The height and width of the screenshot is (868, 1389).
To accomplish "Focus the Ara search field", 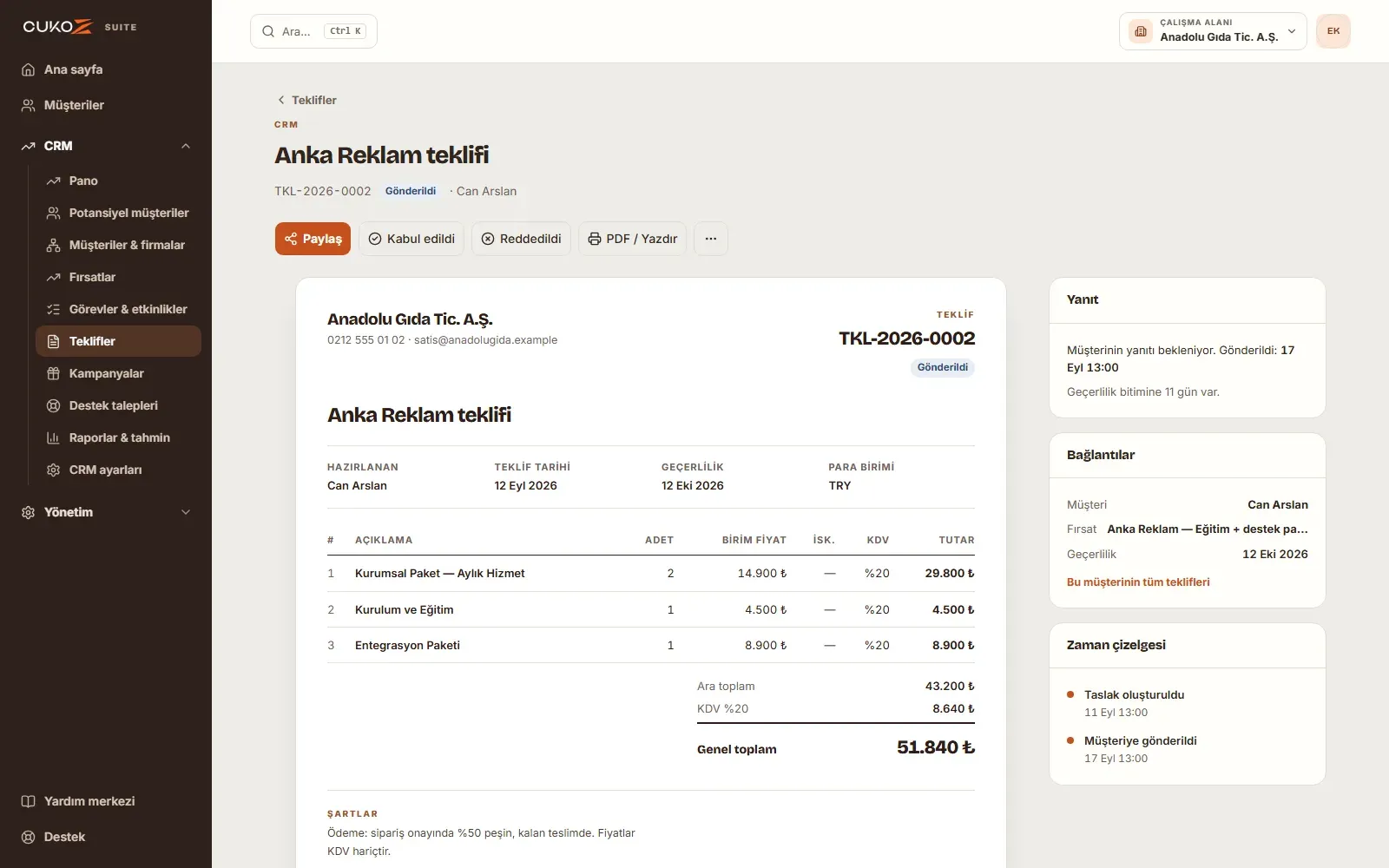I will pyautogui.click(x=313, y=31).
